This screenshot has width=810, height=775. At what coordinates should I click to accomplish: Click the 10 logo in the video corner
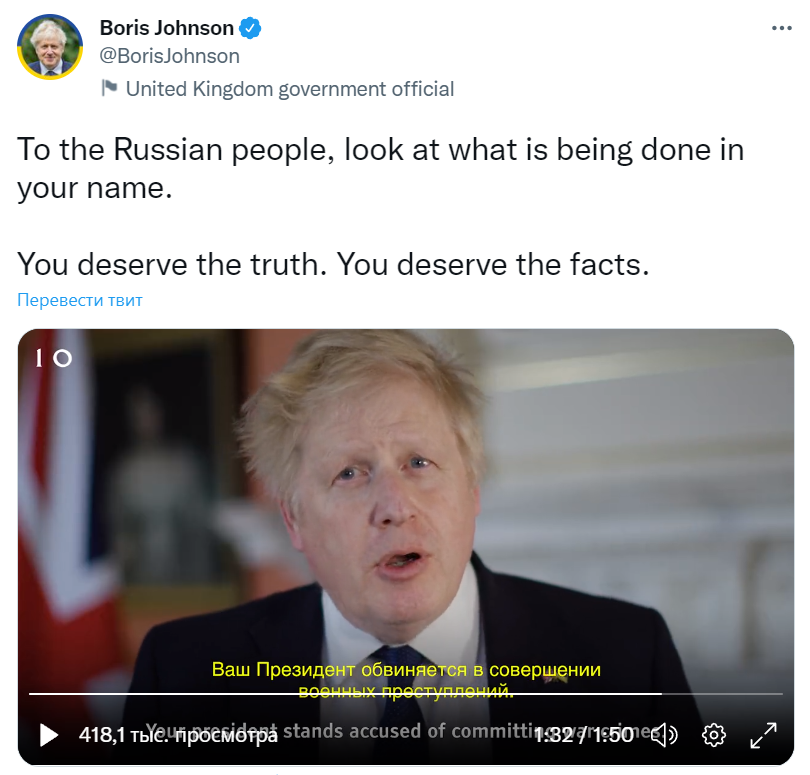pos(54,358)
